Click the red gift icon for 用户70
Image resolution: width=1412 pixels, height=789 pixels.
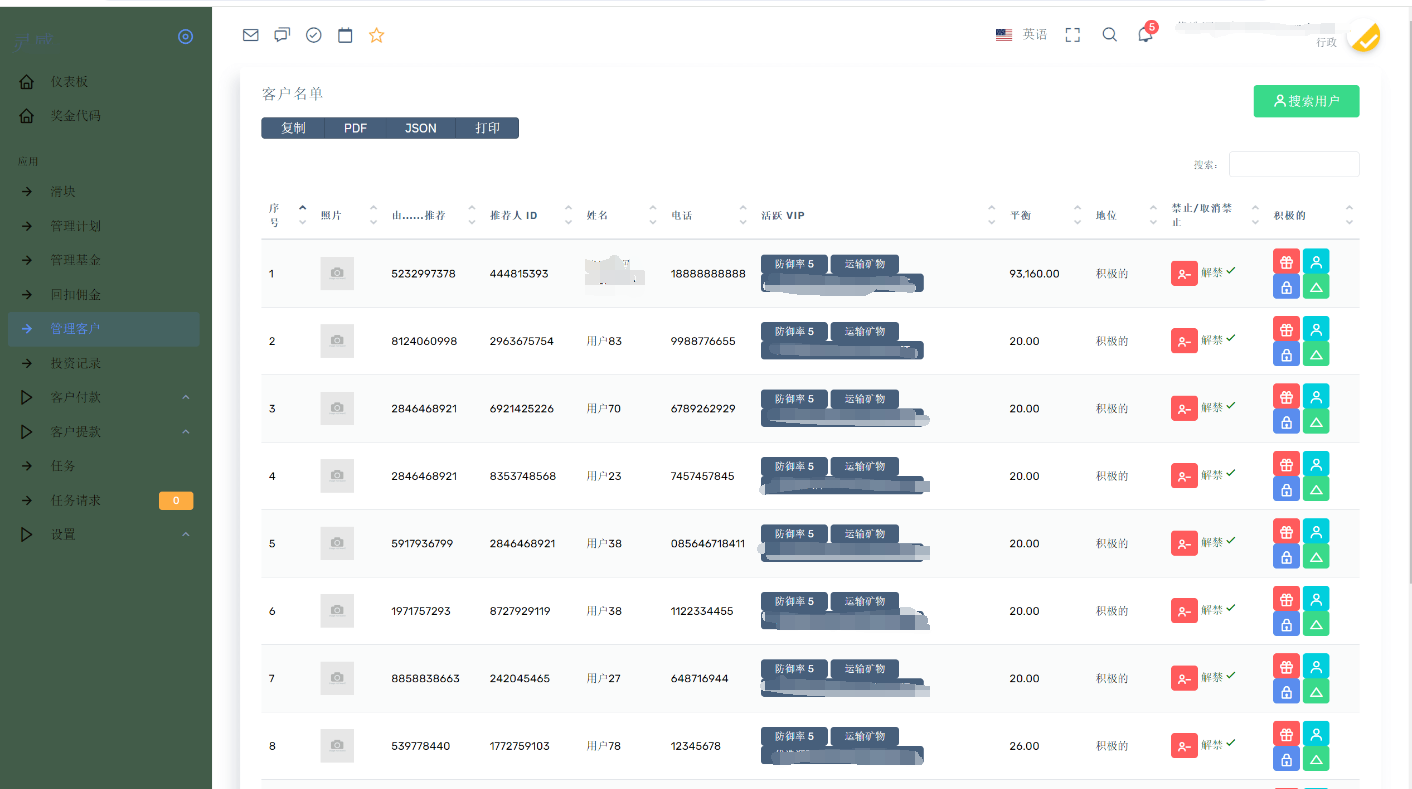point(1286,397)
